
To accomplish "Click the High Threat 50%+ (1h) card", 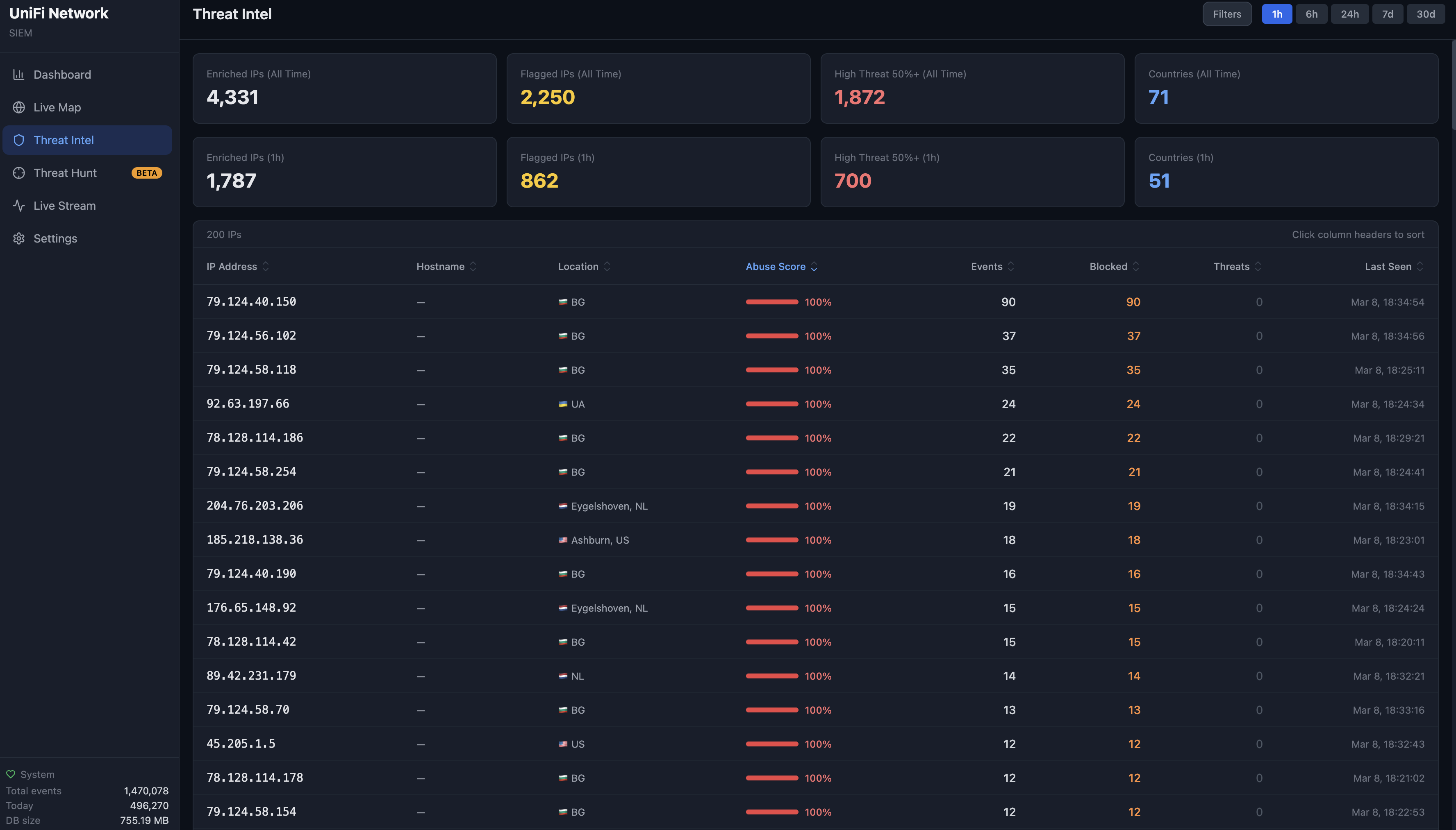I will click(x=972, y=172).
